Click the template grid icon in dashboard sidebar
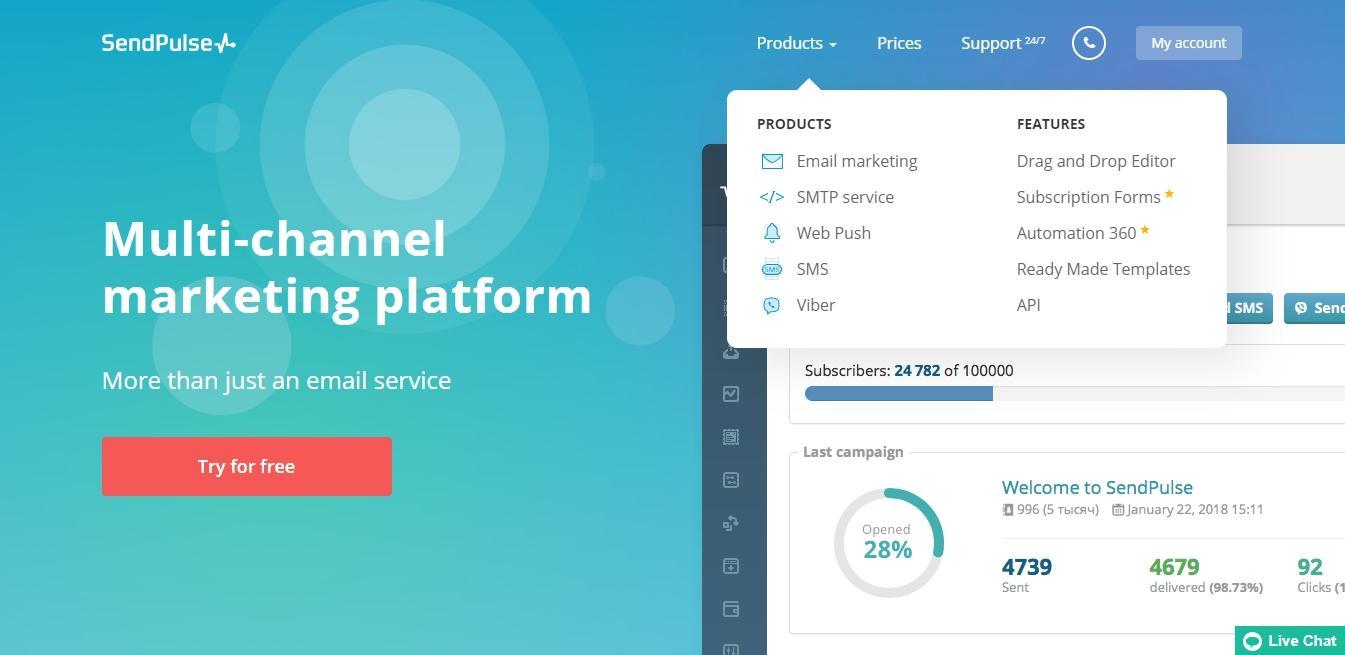This screenshot has width=1345, height=655. coord(731,437)
